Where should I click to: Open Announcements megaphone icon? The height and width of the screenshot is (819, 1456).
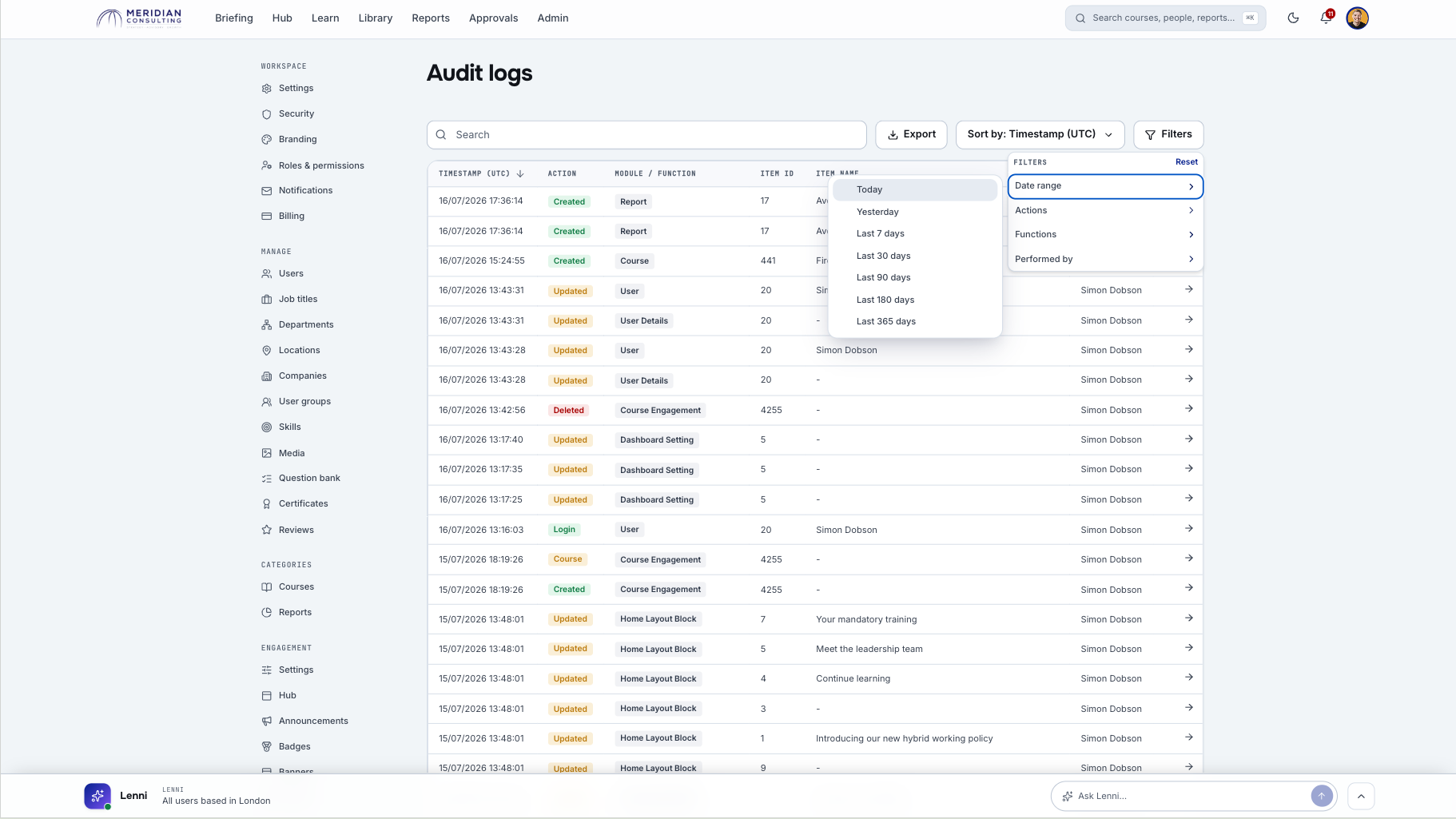click(267, 722)
